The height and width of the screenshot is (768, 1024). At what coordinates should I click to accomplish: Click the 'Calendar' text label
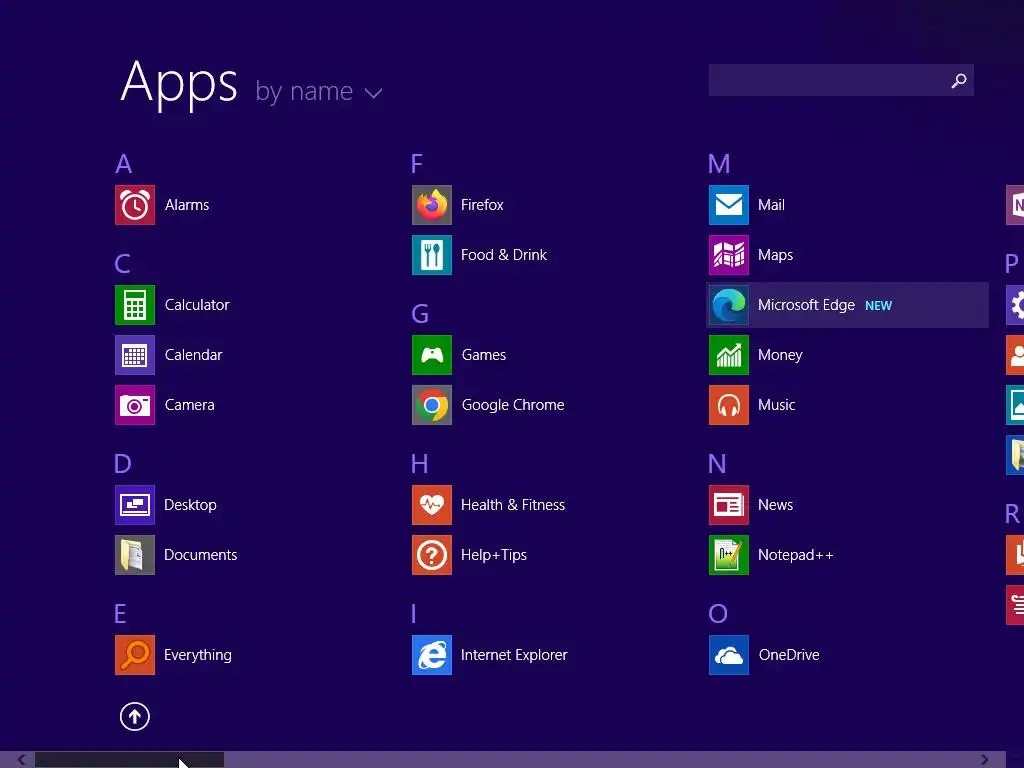tap(193, 355)
